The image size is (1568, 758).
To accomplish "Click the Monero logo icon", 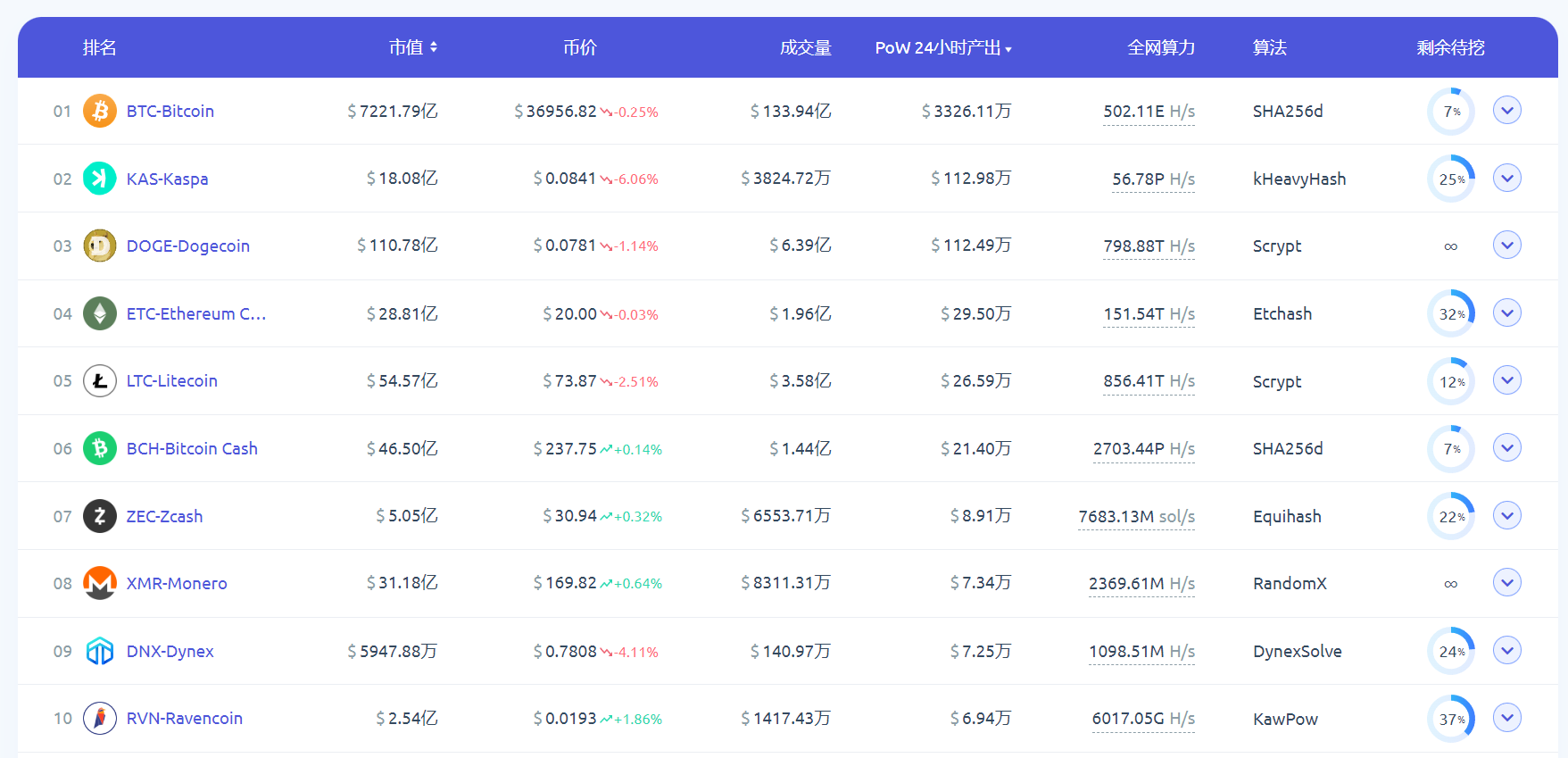I will 100,583.
